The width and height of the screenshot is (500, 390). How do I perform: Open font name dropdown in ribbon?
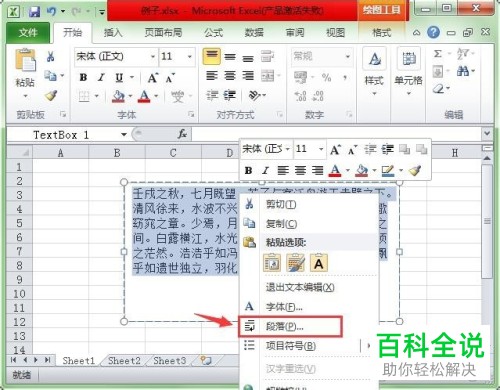point(152,56)
